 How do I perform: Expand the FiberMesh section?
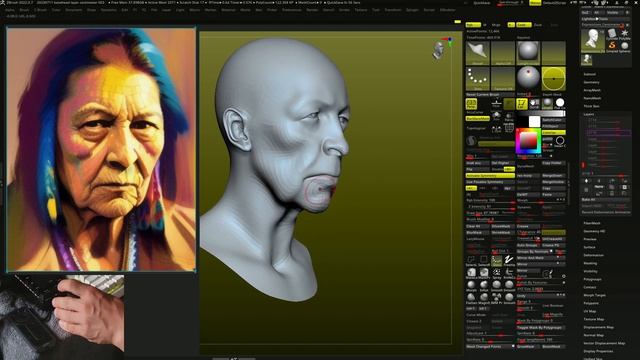tap(592, 223)
